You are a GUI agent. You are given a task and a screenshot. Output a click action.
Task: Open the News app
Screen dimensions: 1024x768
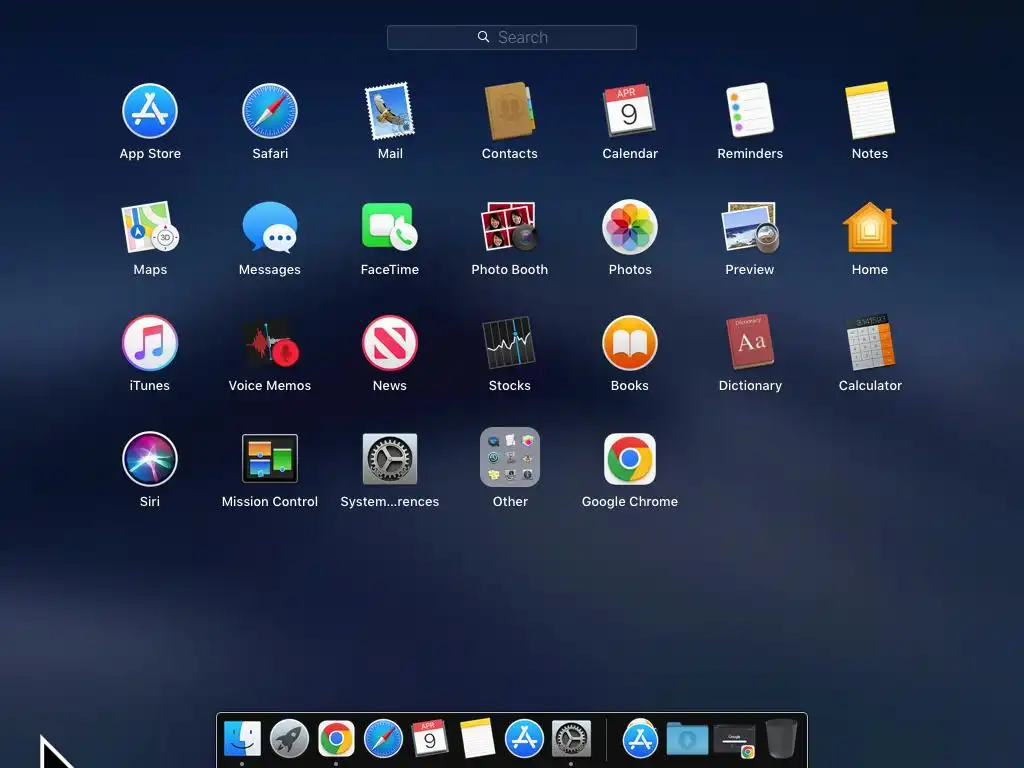click(x=390, y=343)
